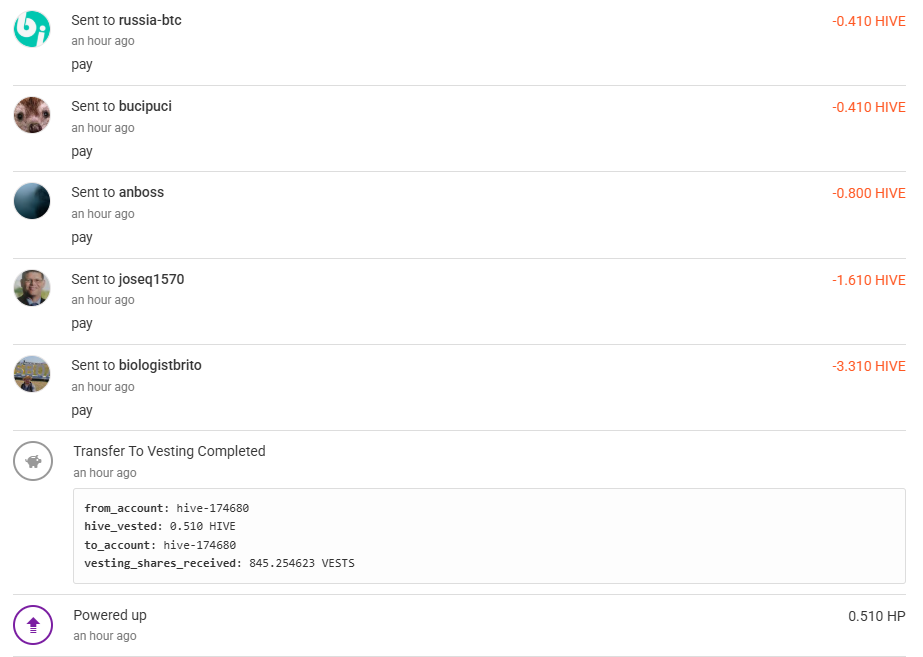Viewport: 923px width, 657px height.
Task: Click the russia-btc teal avatar icon
Action: pyautogui.click(x=32, y=28)
